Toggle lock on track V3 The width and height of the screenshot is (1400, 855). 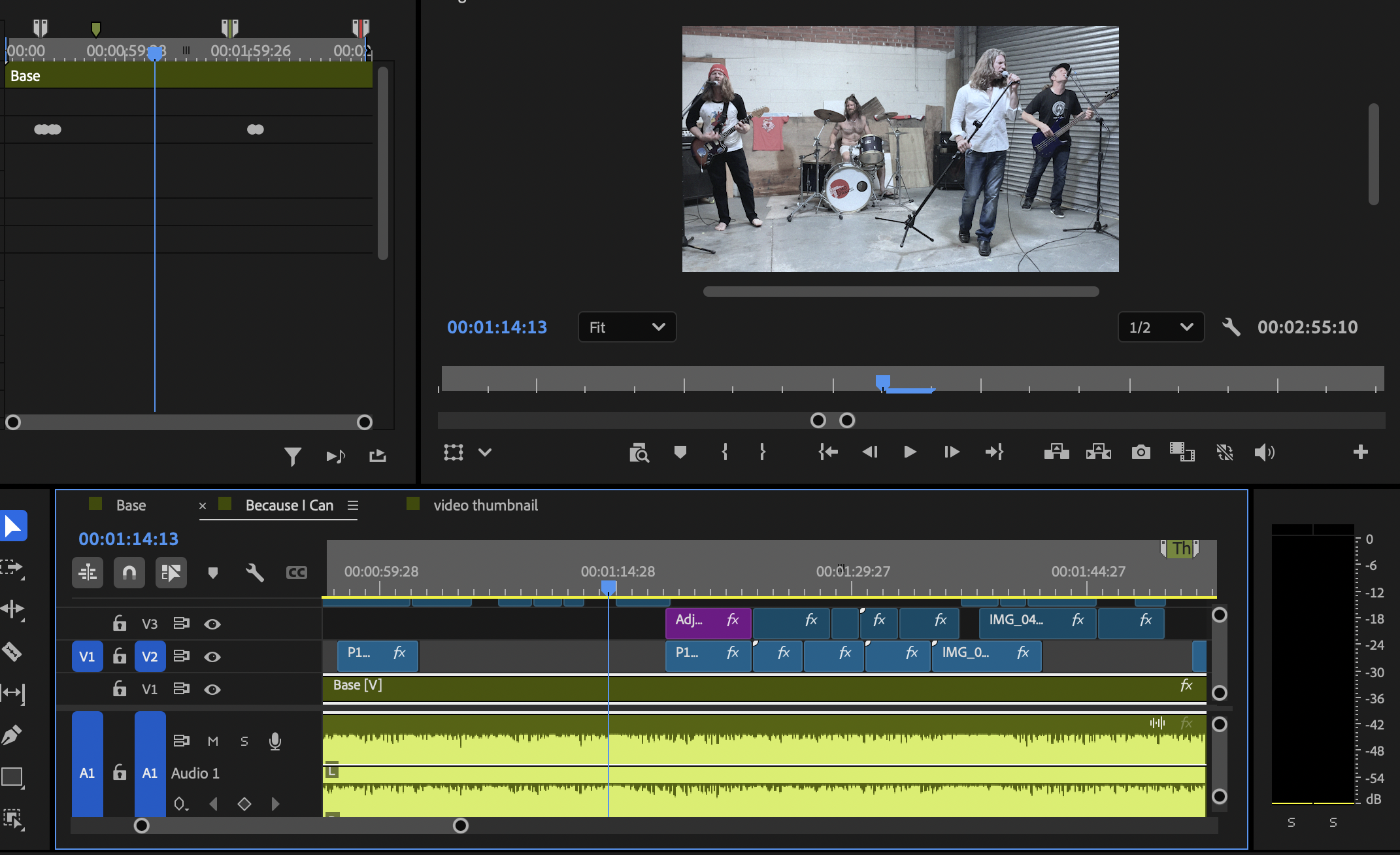coord(119,623)
